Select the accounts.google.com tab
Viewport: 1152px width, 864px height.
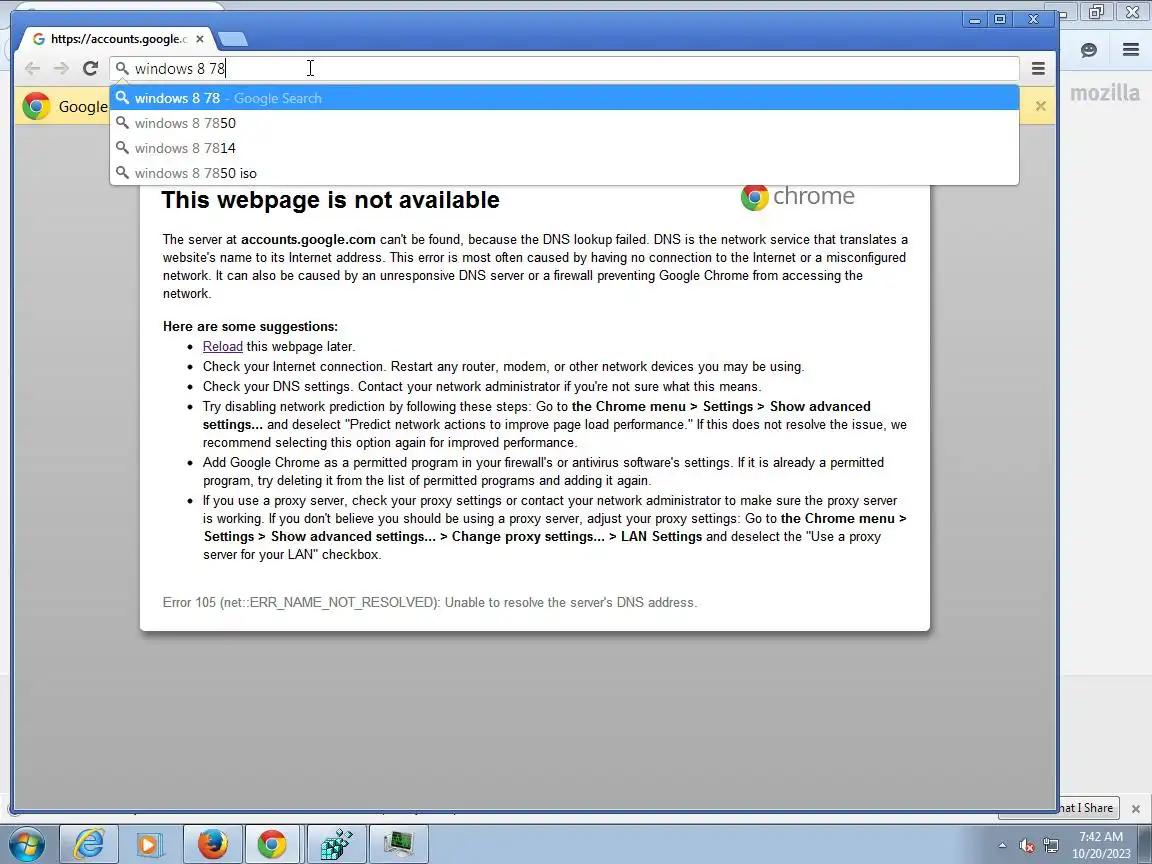(x=118, y=39)
